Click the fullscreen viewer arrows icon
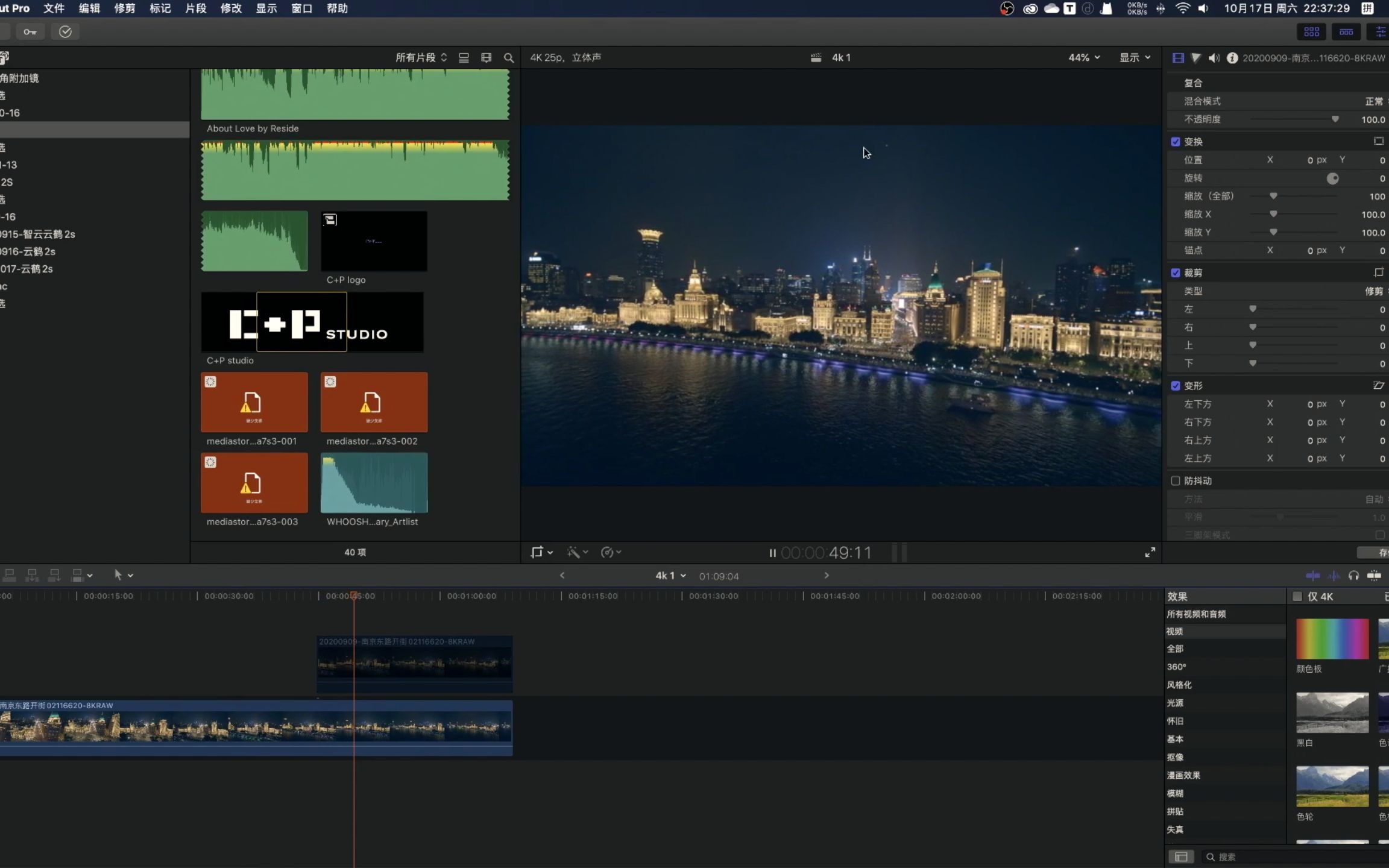Screen dimensions: 1389x868 [1150, 552]
